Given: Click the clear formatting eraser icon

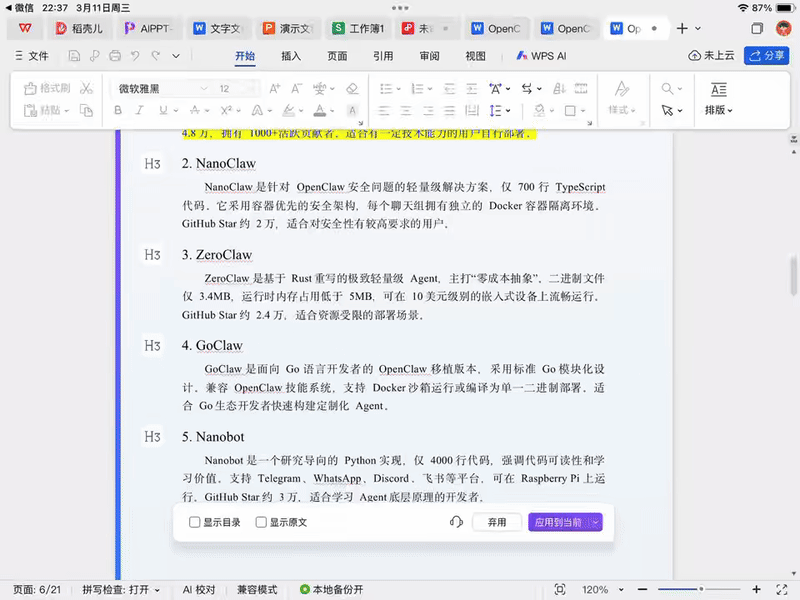Looking at the screenshot, I should tap(352, 89).
